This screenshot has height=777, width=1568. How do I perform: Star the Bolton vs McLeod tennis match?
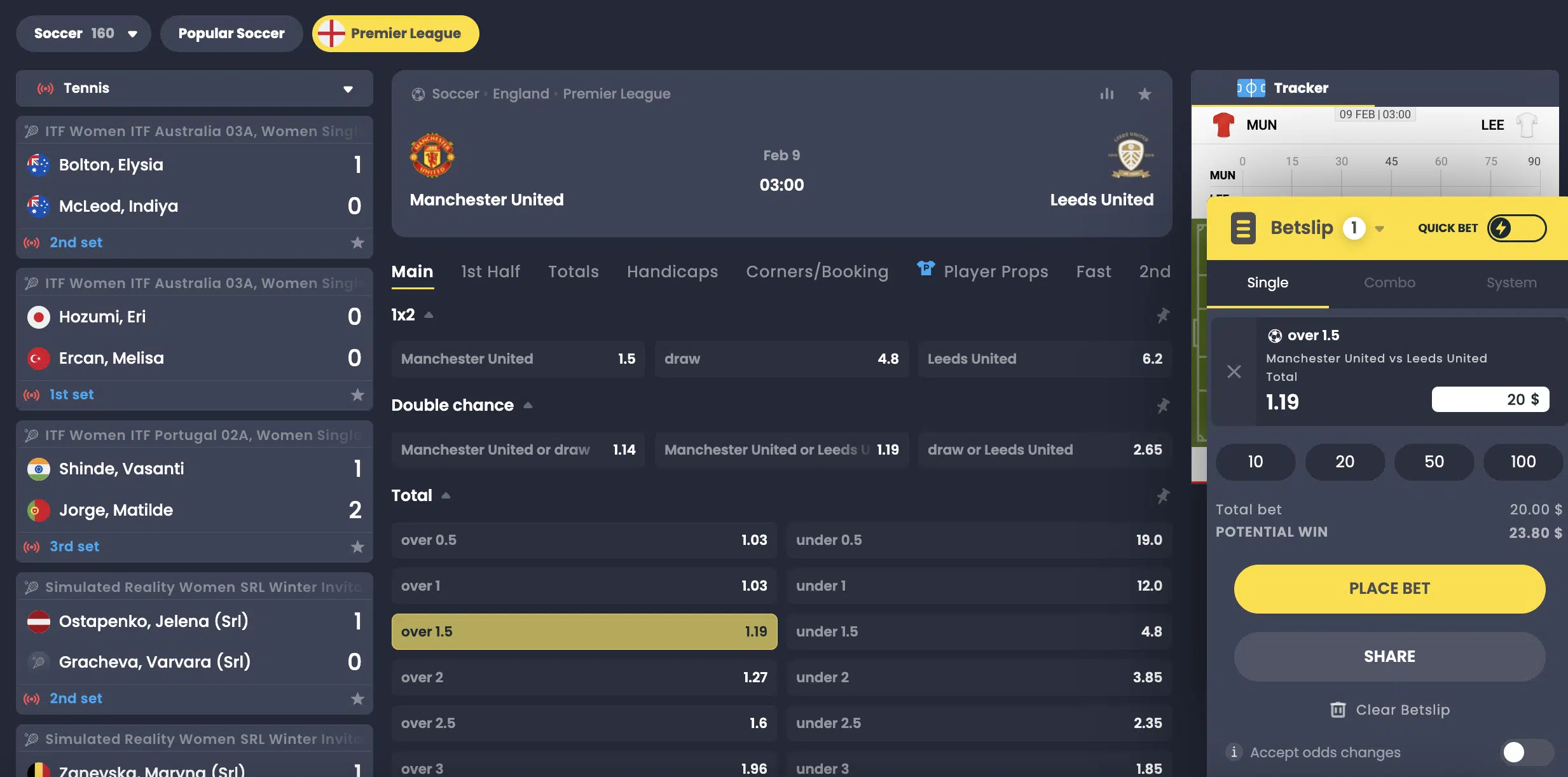[x=357, y=243]
